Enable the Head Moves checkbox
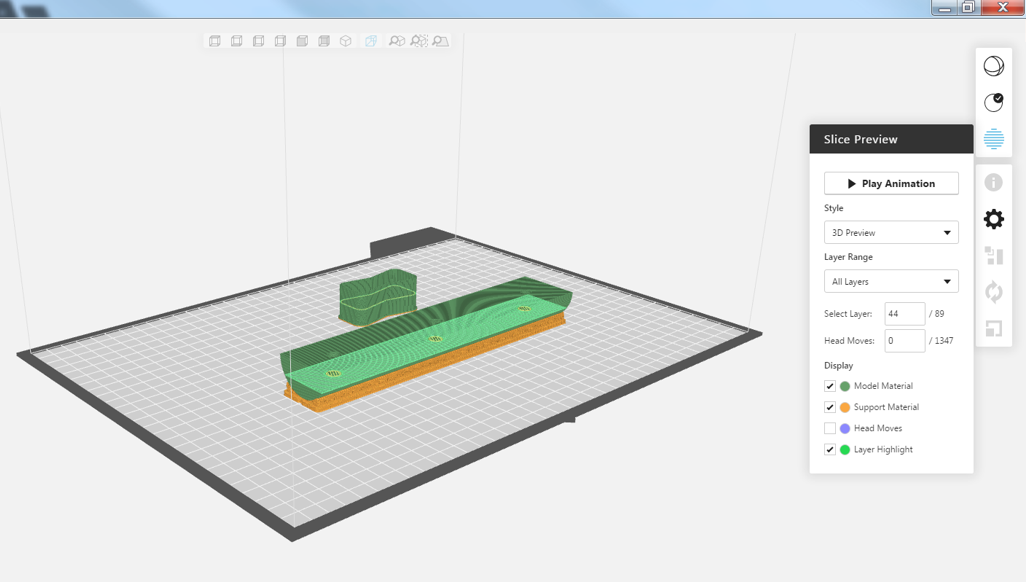Image resolution: width=1027 pixels, height=582 pixels. coord(830,428)
